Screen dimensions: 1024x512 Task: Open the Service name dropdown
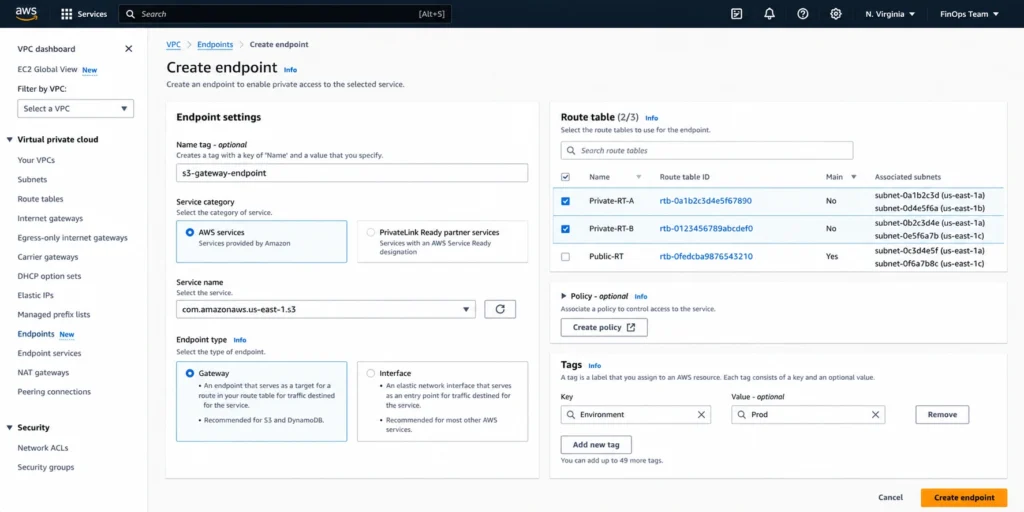326,310
